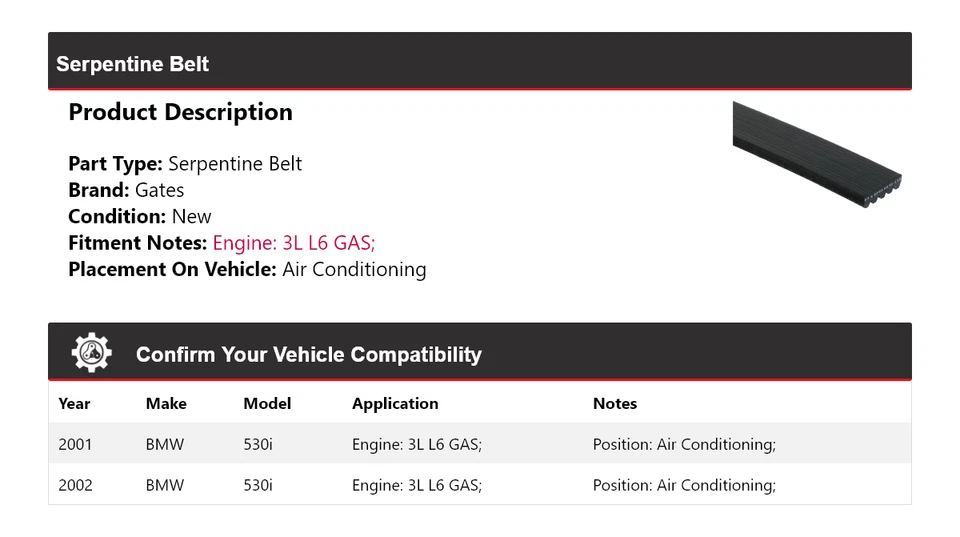Click the red fitment notes text
The width and height of the screenshot is (960, 537).
tap(294, 243)
